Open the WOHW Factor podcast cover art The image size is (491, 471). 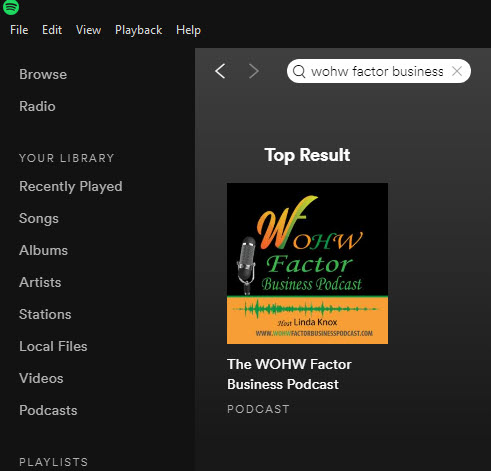point(307,263)
